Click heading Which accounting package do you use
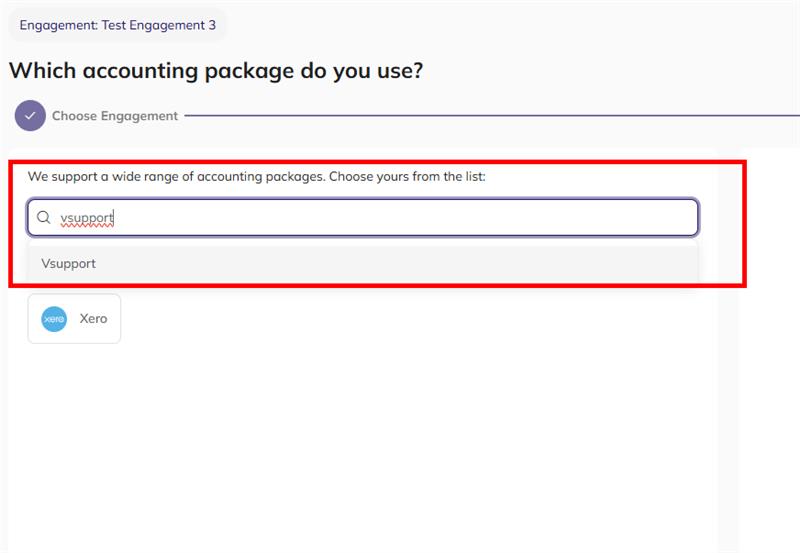Screen dimensions: 800x553 pyautogui.click(x=216, y=71)
